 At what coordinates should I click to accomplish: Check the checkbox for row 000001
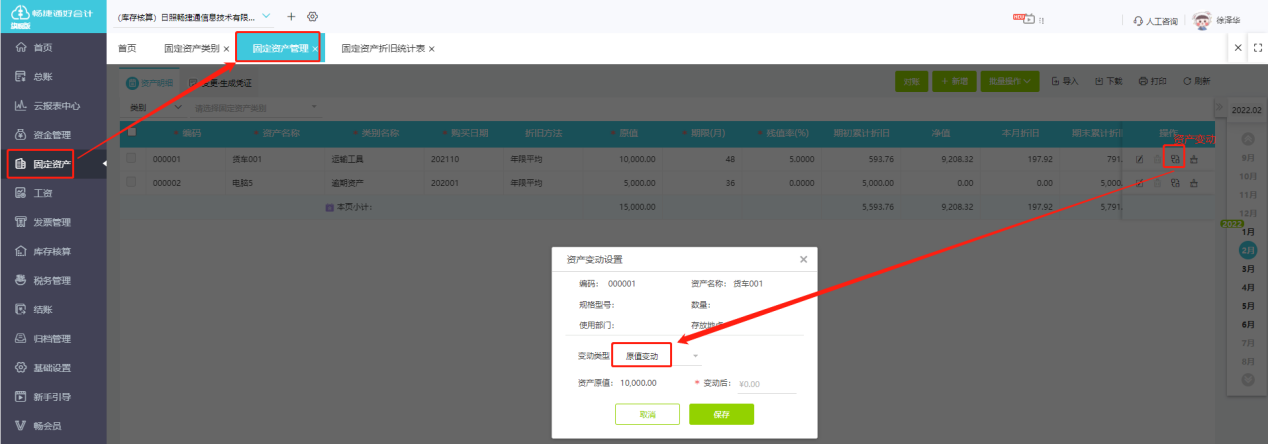(x=132, y=159)
